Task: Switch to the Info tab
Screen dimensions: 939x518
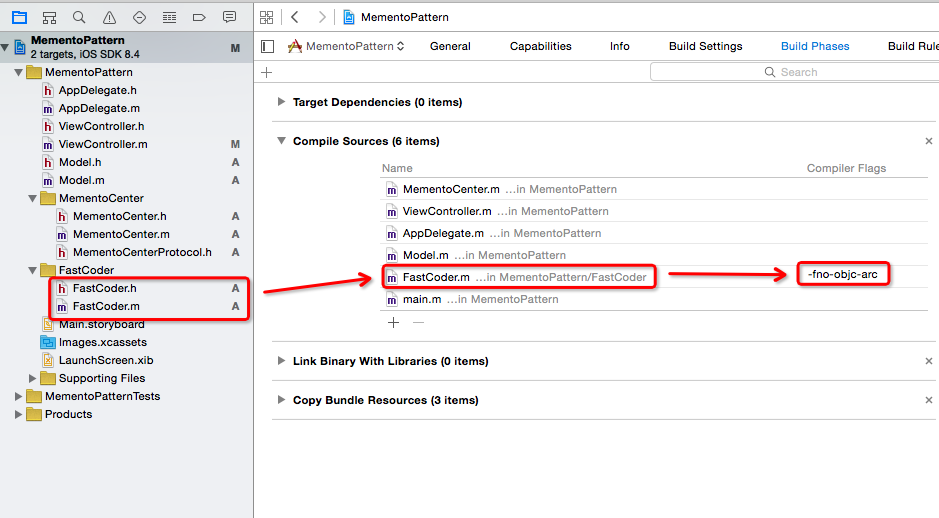Action: pos(620,46)
